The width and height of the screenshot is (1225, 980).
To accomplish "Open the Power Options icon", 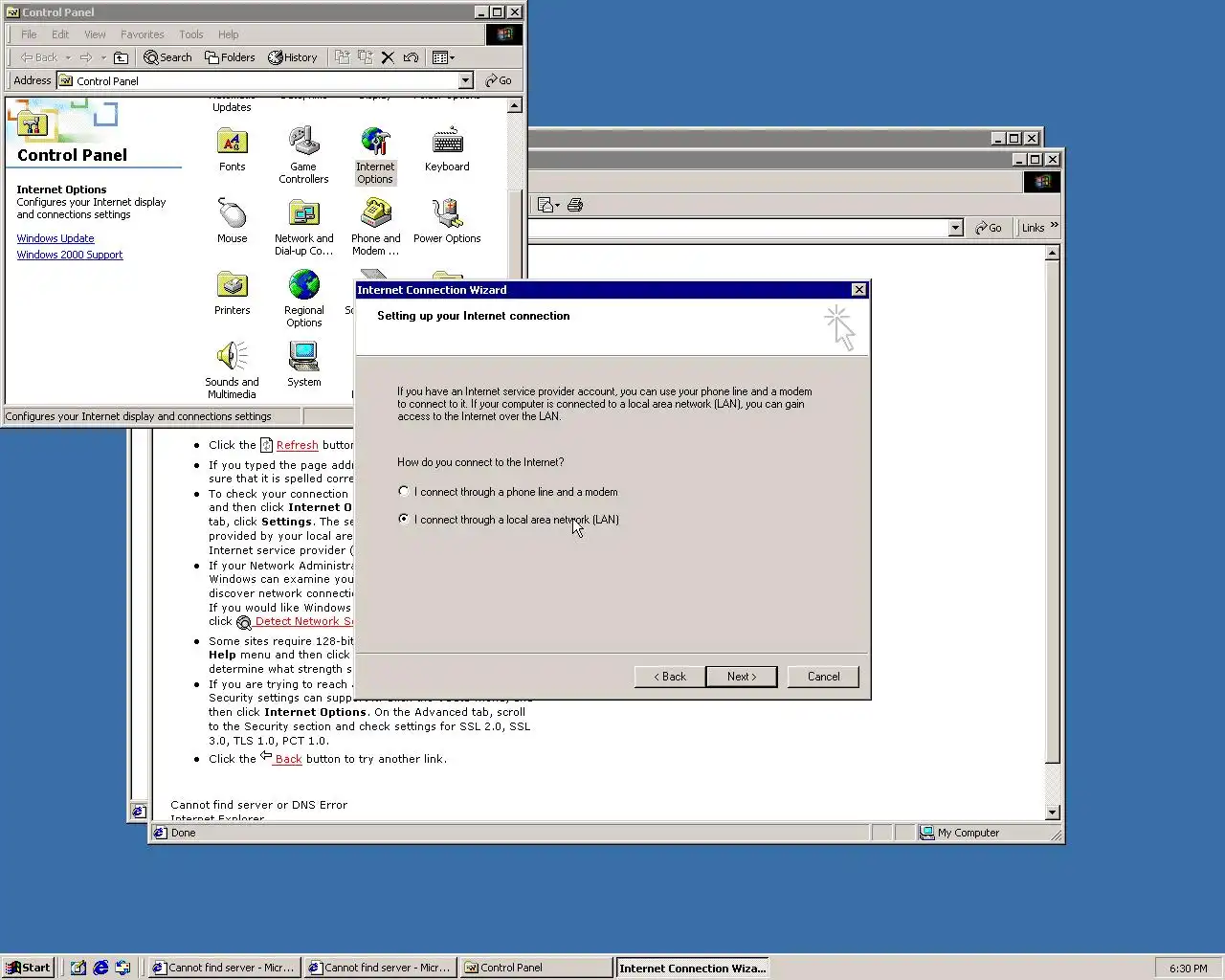I will pyautogui.click(x=447, y=221).
